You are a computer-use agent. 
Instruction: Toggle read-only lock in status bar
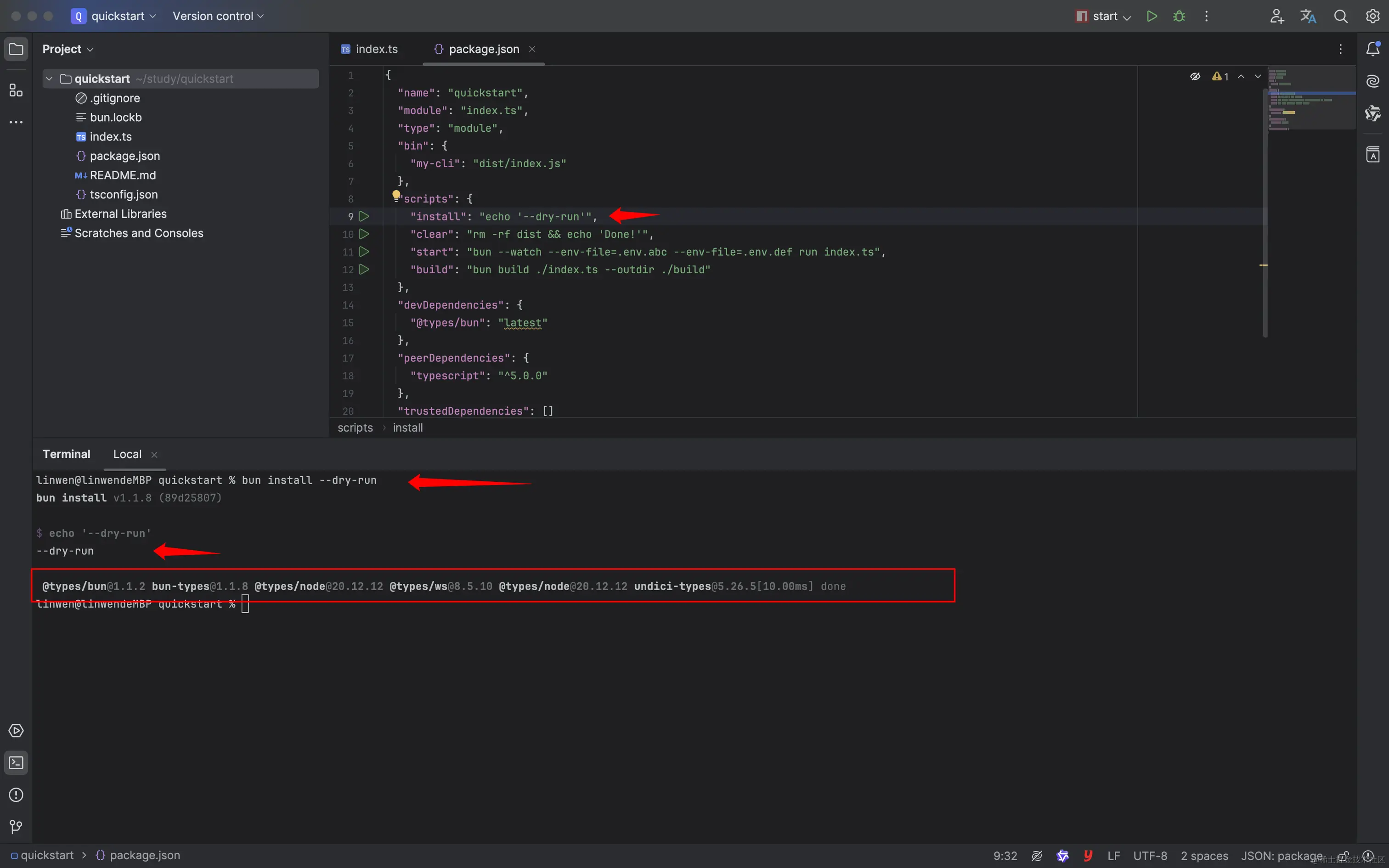coord(1344,855)
